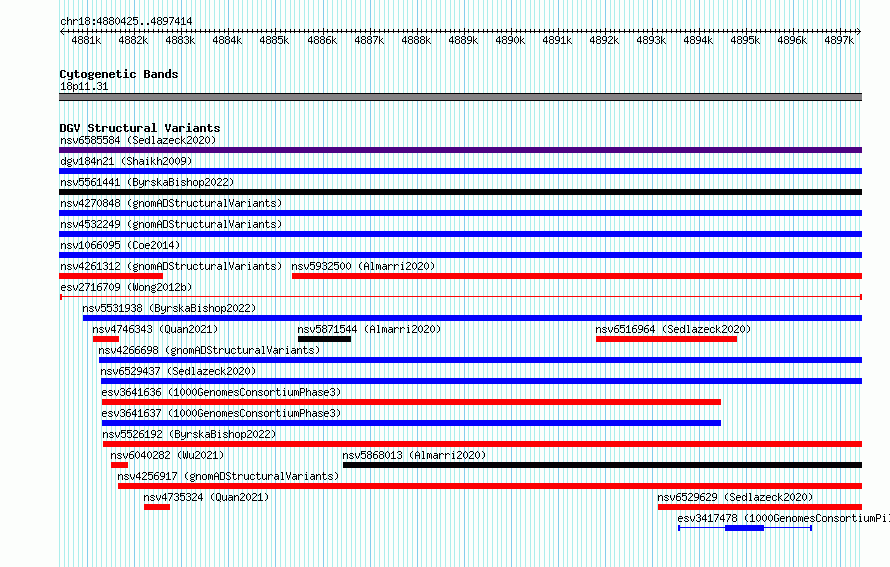Click the gray 18p11.31 cytogenetic band
The width and height of the screenshot is (890, 567).
[x=460, y=97]
